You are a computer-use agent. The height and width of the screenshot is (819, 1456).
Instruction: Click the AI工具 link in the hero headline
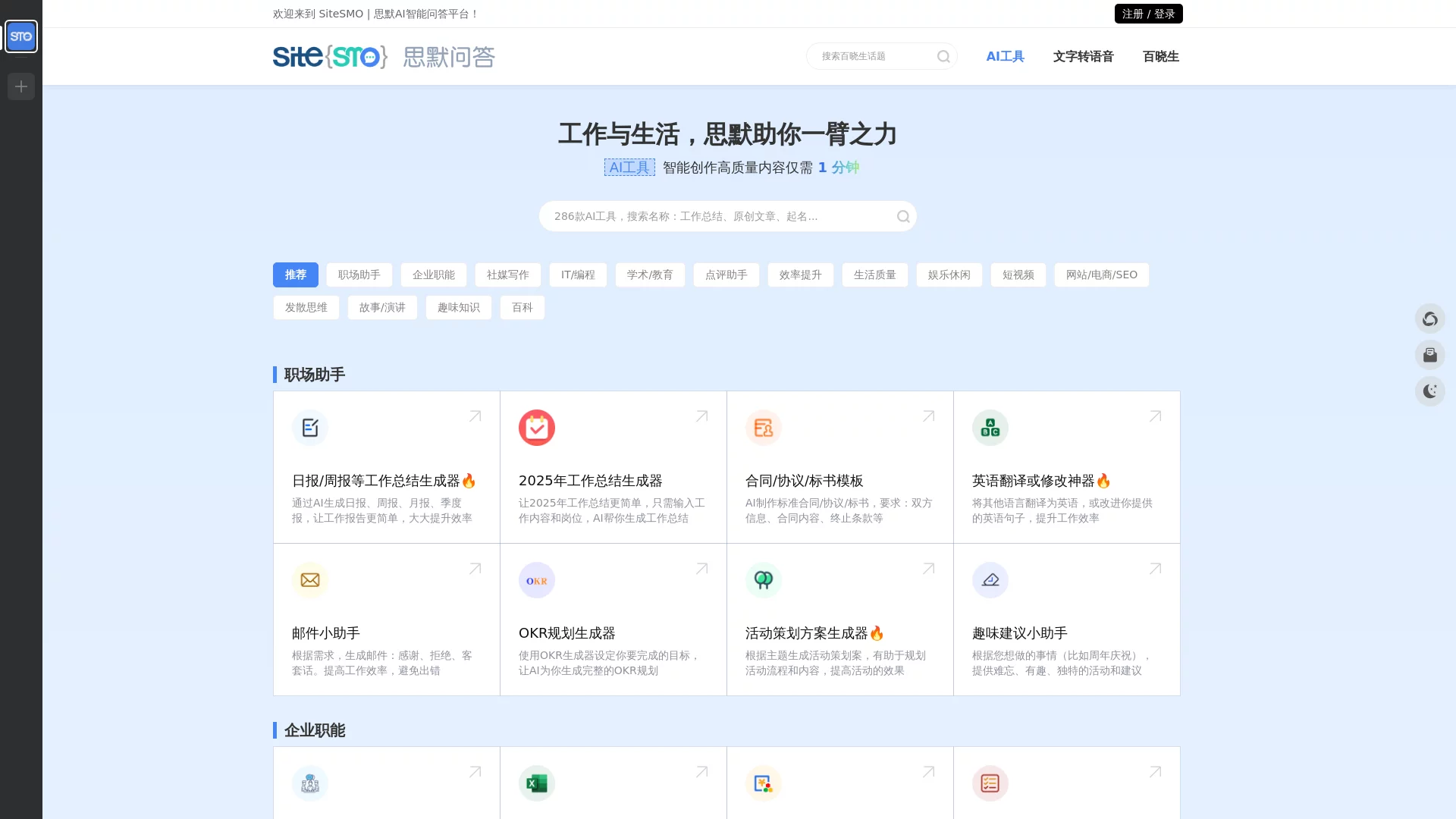tap(629, 167)
